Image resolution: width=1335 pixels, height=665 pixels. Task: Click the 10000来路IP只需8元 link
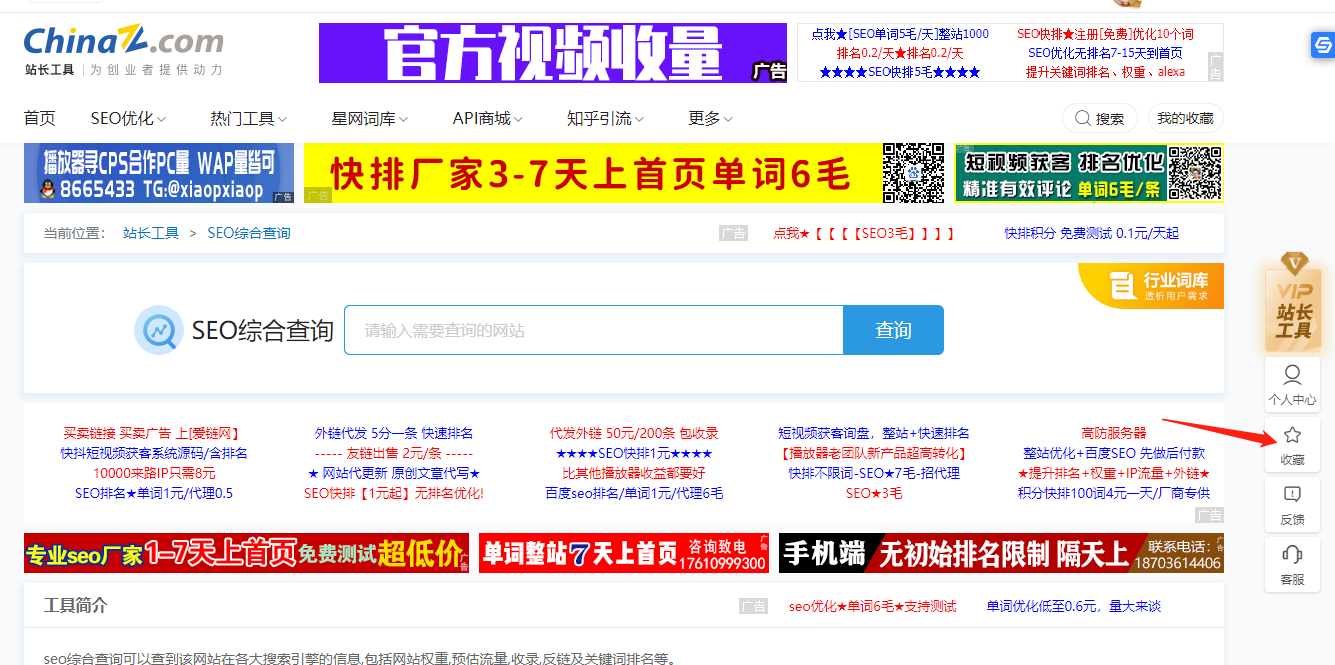154,473
